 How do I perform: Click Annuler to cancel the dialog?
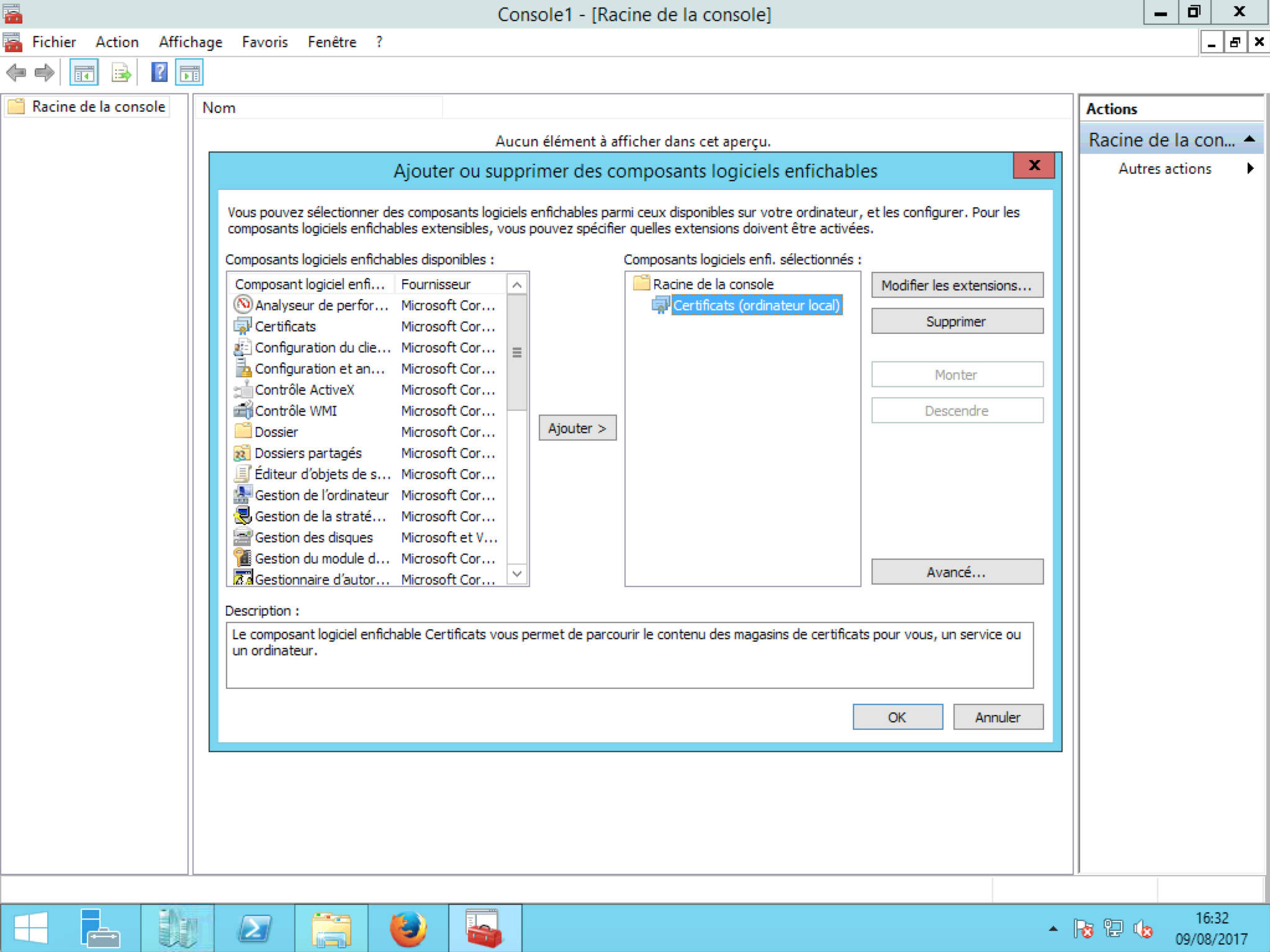(x=998, y=717)
